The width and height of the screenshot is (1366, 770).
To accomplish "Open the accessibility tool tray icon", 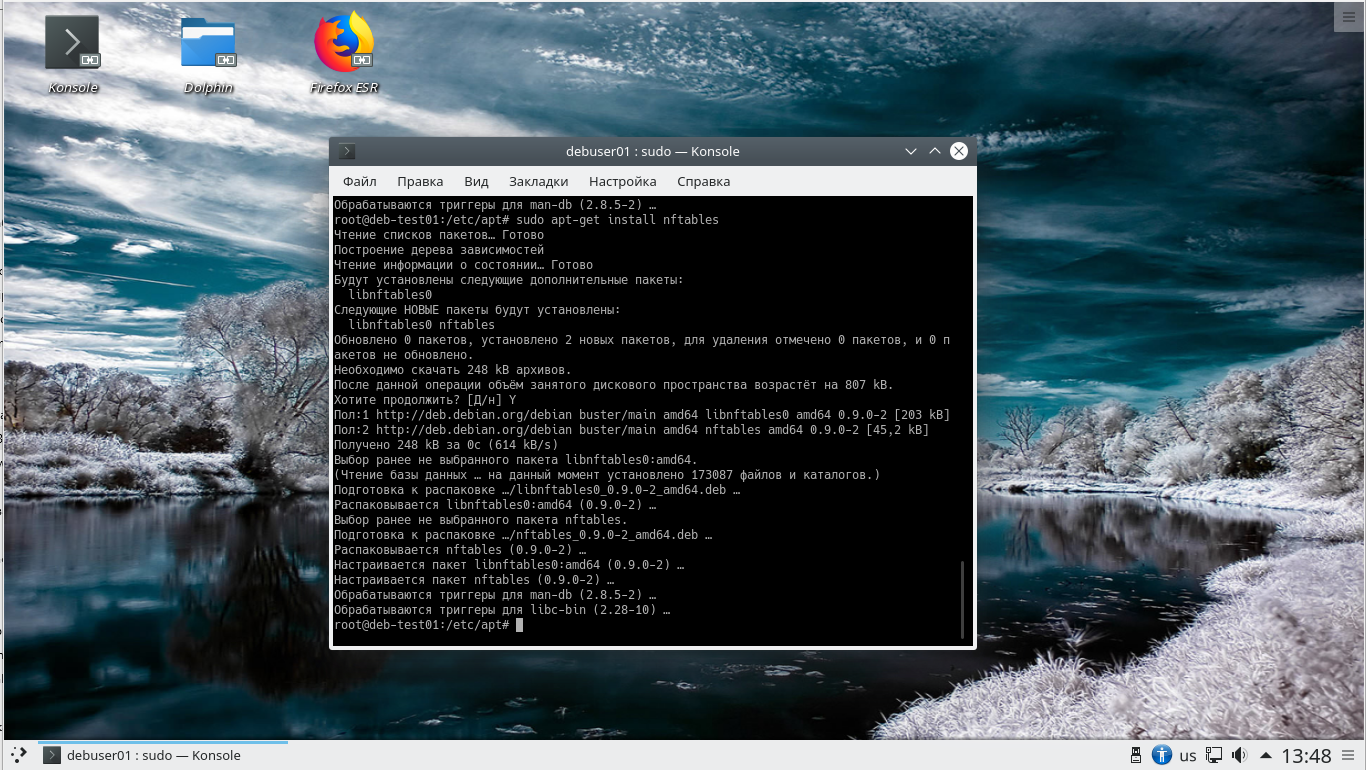I will pyautogui.click(x=1161, y=755).
